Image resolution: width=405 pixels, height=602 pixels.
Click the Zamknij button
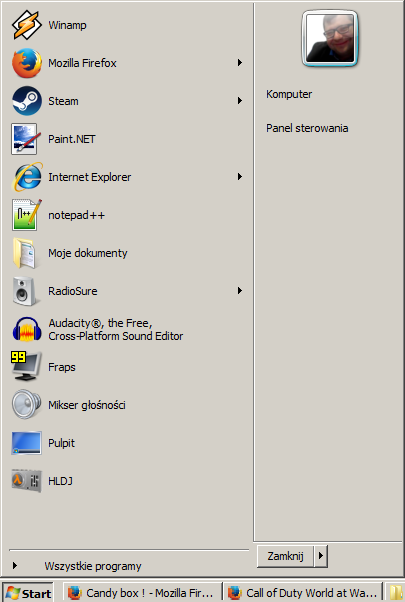pyautogui.click(x=285, y=556)
